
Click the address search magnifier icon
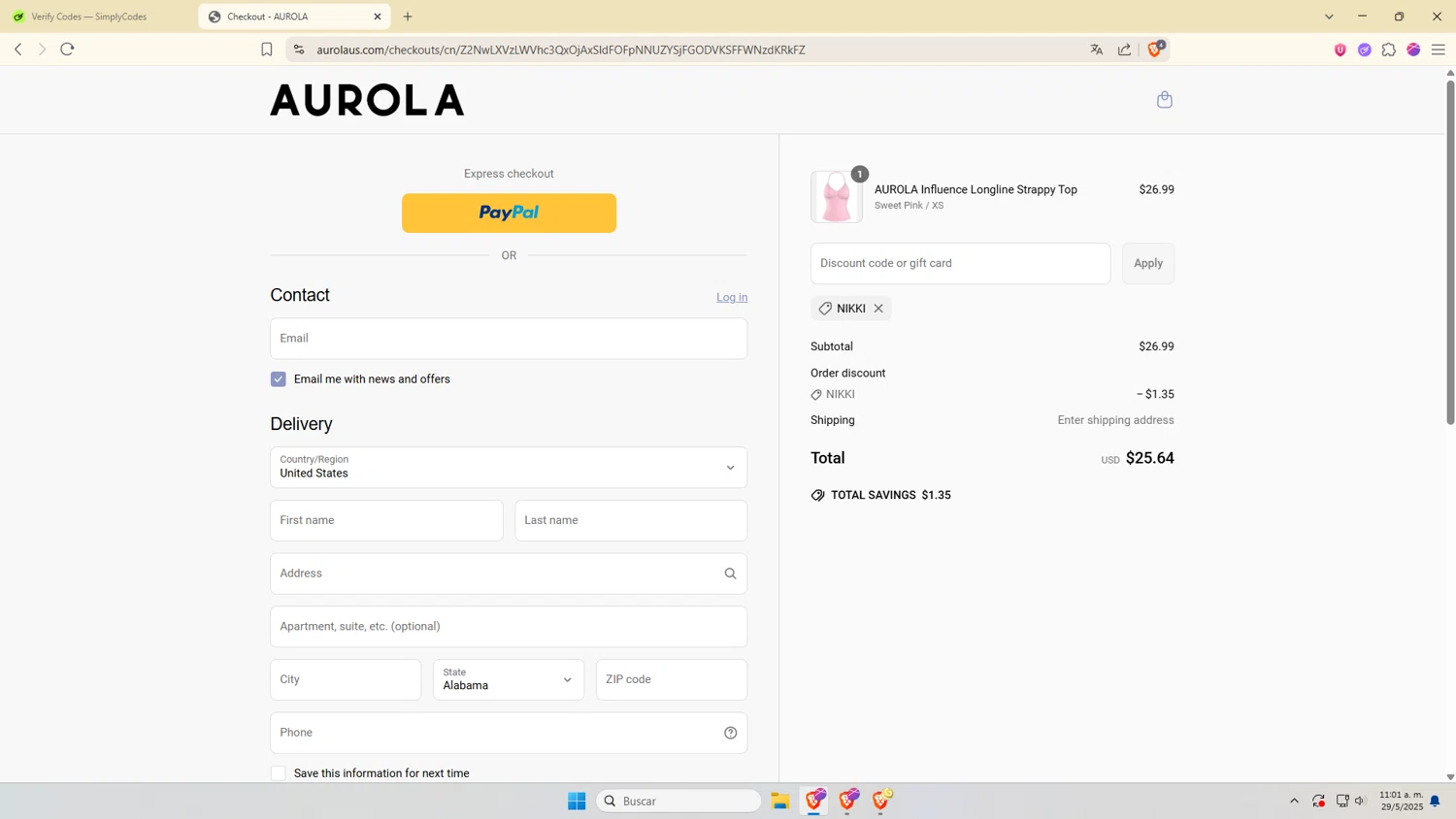[x=730, y=573]
